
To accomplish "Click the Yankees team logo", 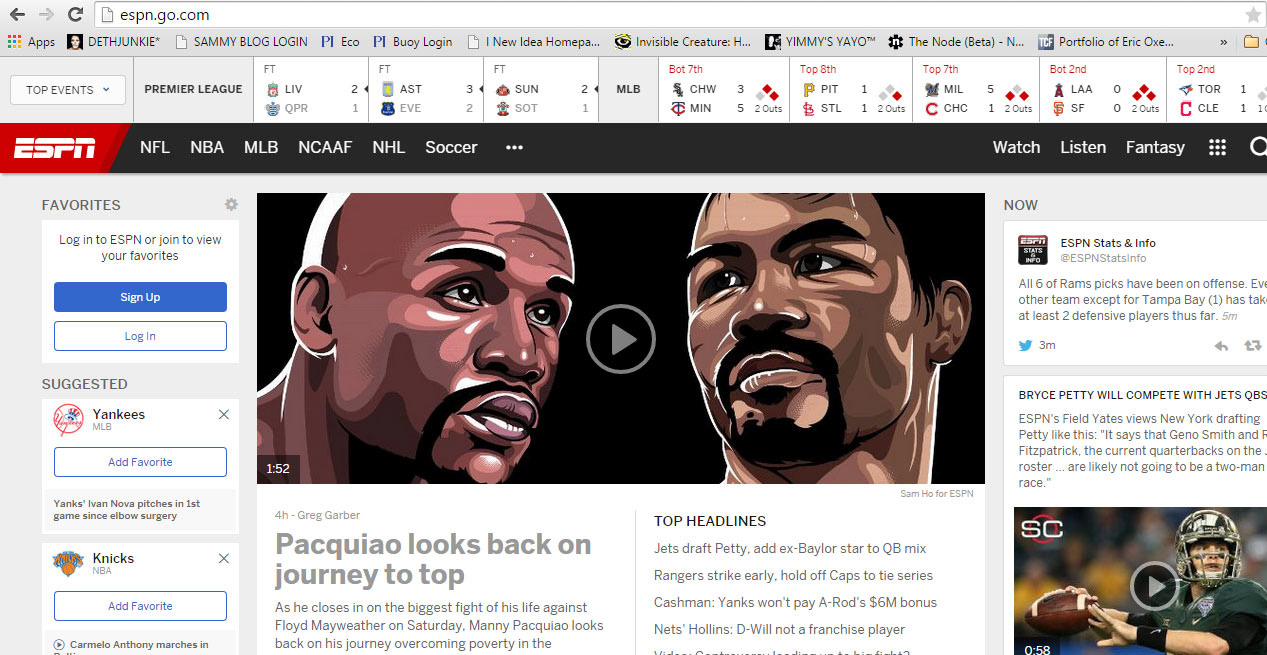I will point(69,420).
